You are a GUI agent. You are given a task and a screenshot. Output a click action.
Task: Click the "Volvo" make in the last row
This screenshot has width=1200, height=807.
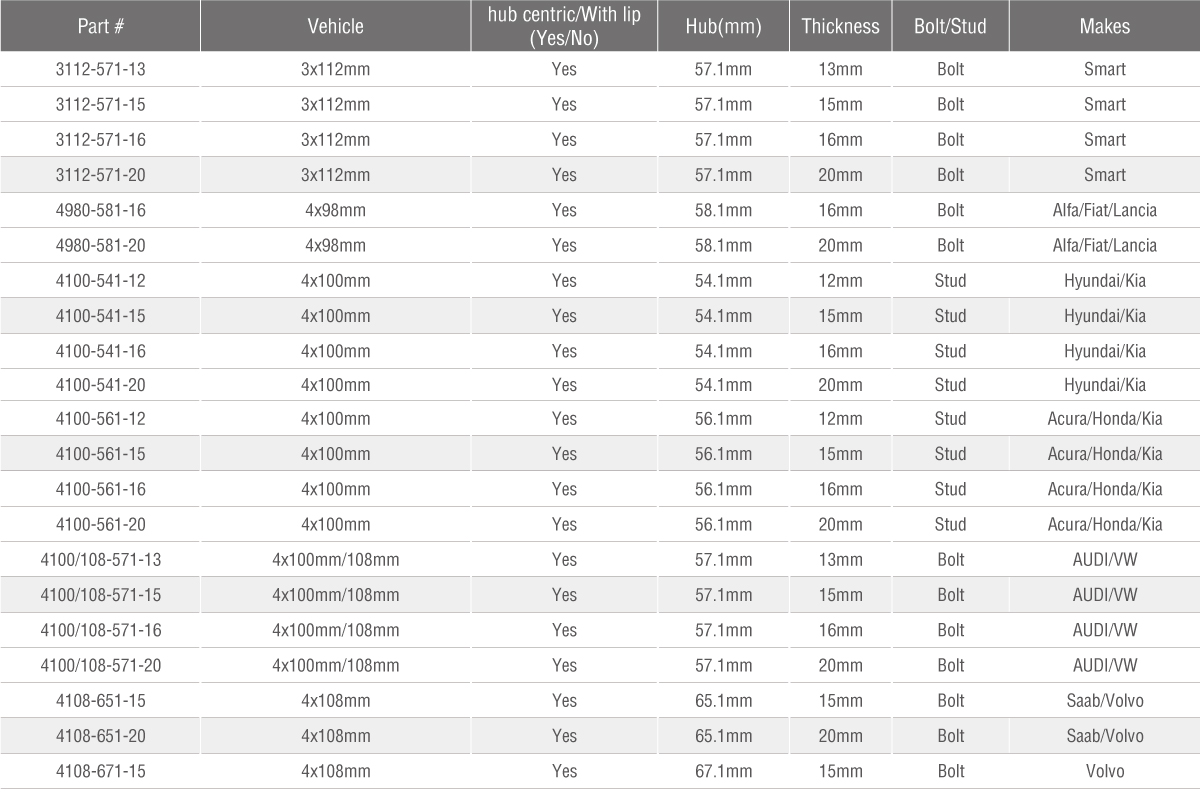(1104, 771)
